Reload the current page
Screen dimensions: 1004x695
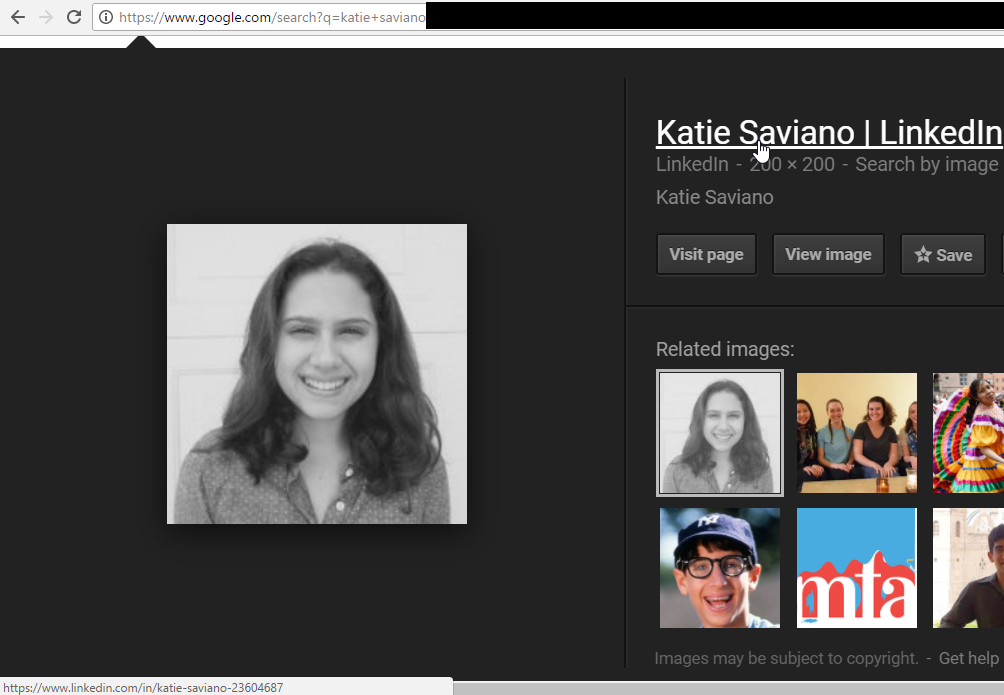[73, 16]
